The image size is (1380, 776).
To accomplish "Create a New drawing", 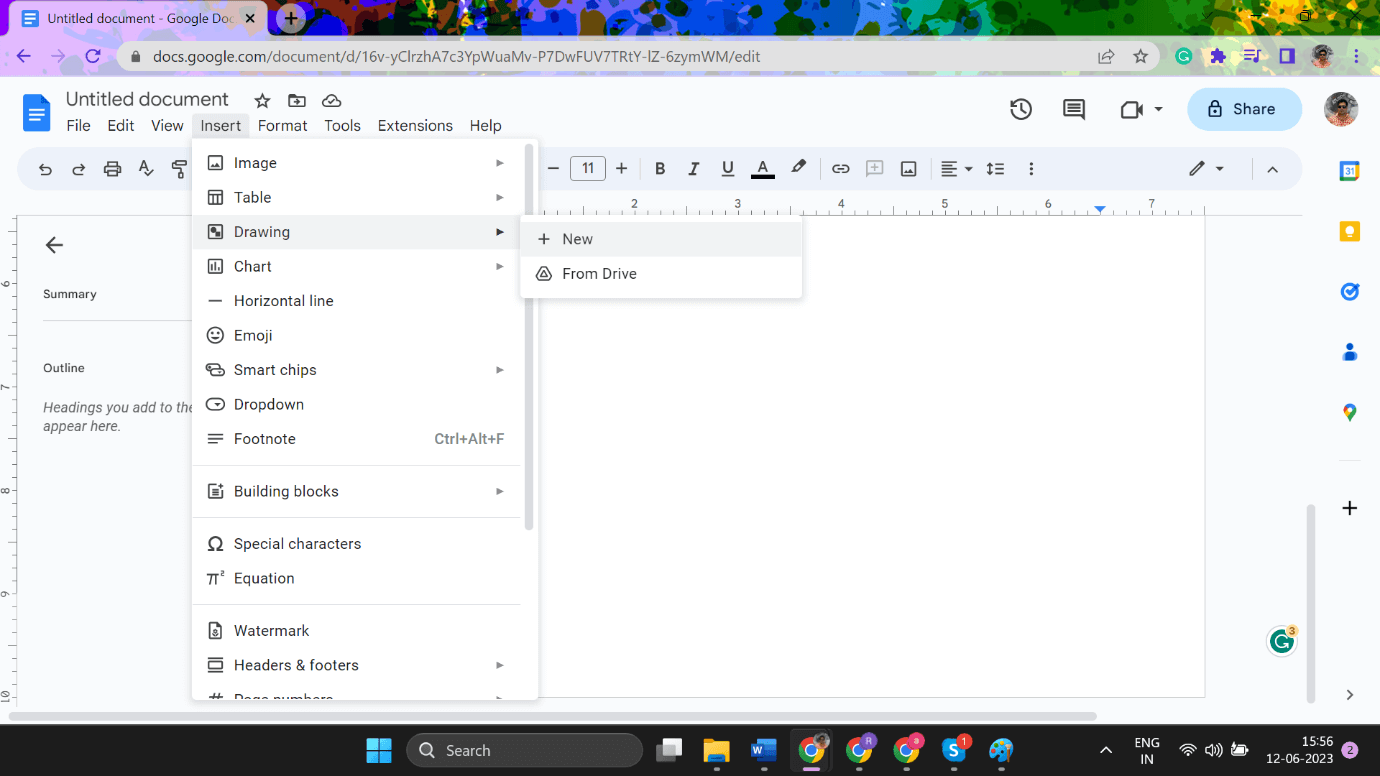I will pos(577,238).
